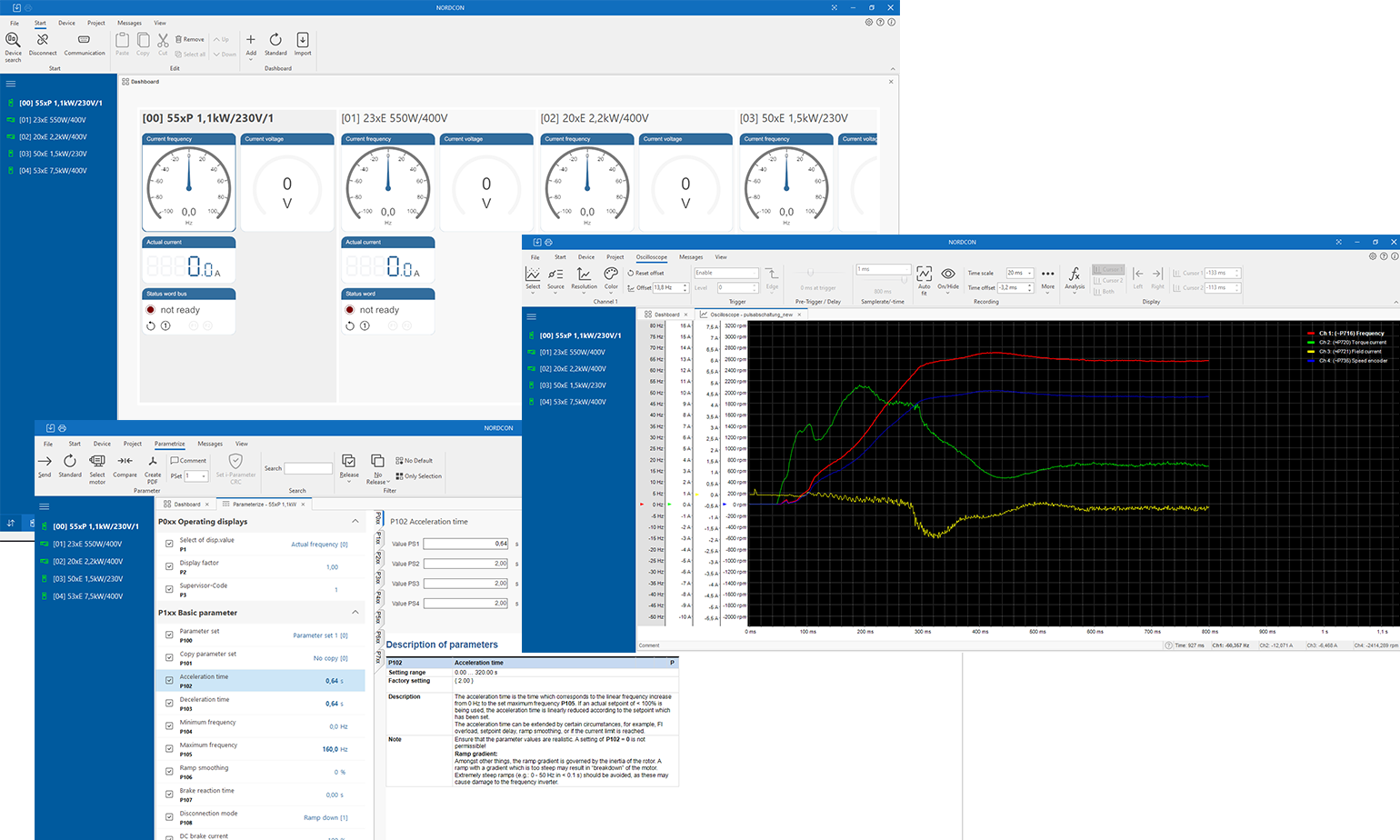Open Parametrize ribbon tab

[x=170, y=444]
